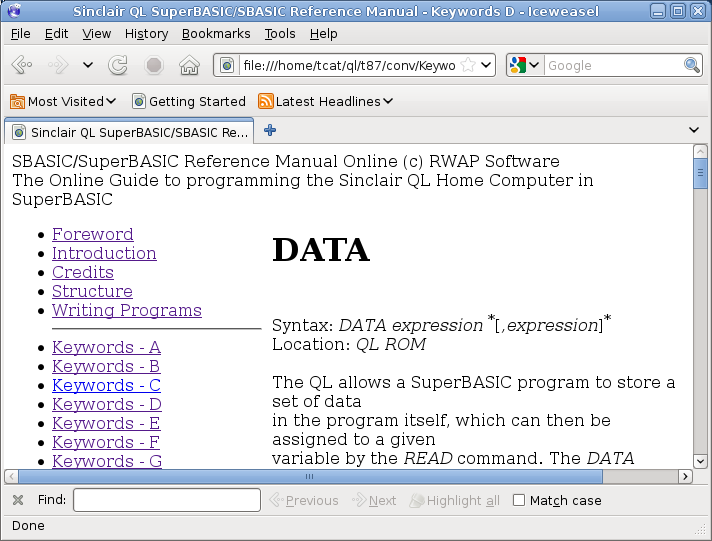
Task: Open the Keywords - D link
Action: point(107,404)
